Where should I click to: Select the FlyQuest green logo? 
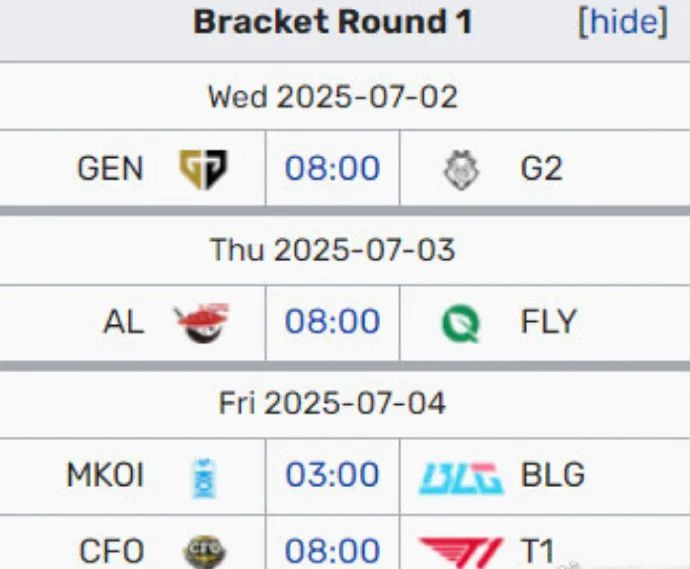[461, 324]
